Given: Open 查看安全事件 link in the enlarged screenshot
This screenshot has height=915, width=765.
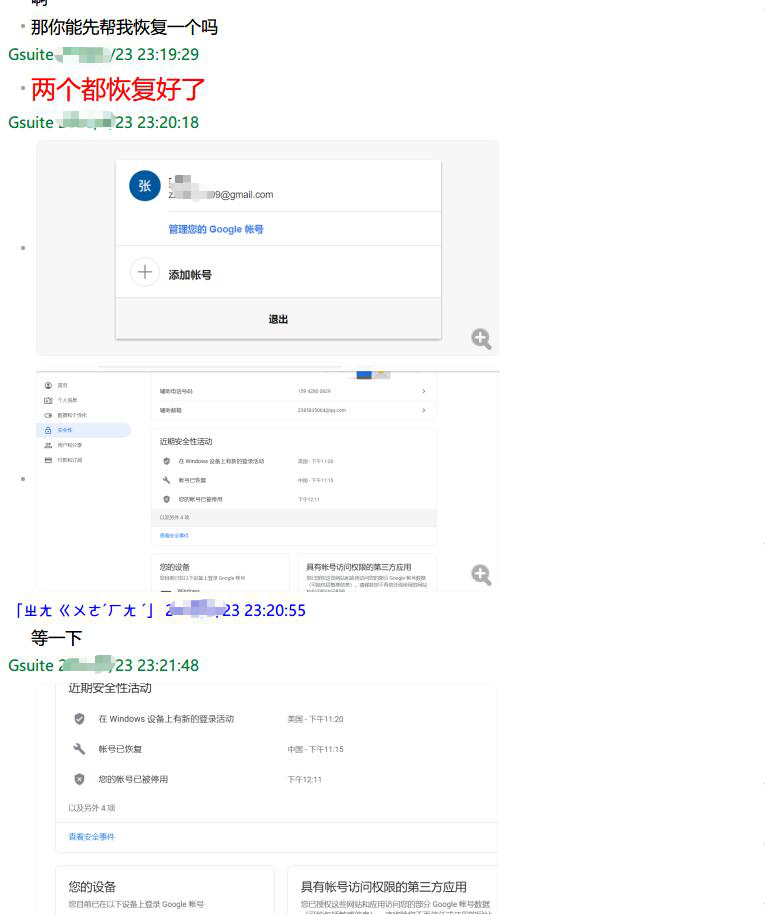Looking at the screenshot, I should tap(92, 836).
